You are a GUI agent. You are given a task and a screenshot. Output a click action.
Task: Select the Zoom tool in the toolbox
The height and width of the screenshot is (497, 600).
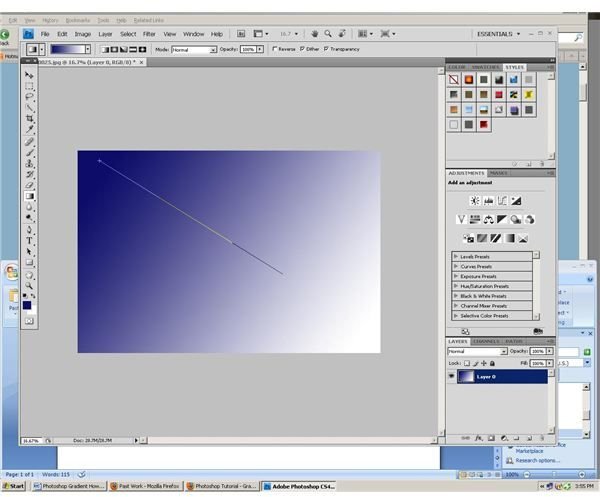click(x=29, y=285)
